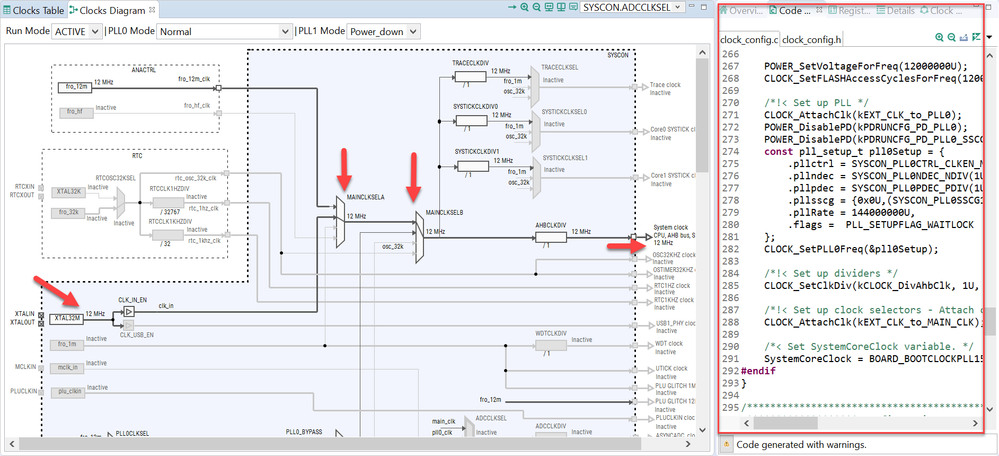
Task: Click the #endif line in code
Action: (759, 370)
